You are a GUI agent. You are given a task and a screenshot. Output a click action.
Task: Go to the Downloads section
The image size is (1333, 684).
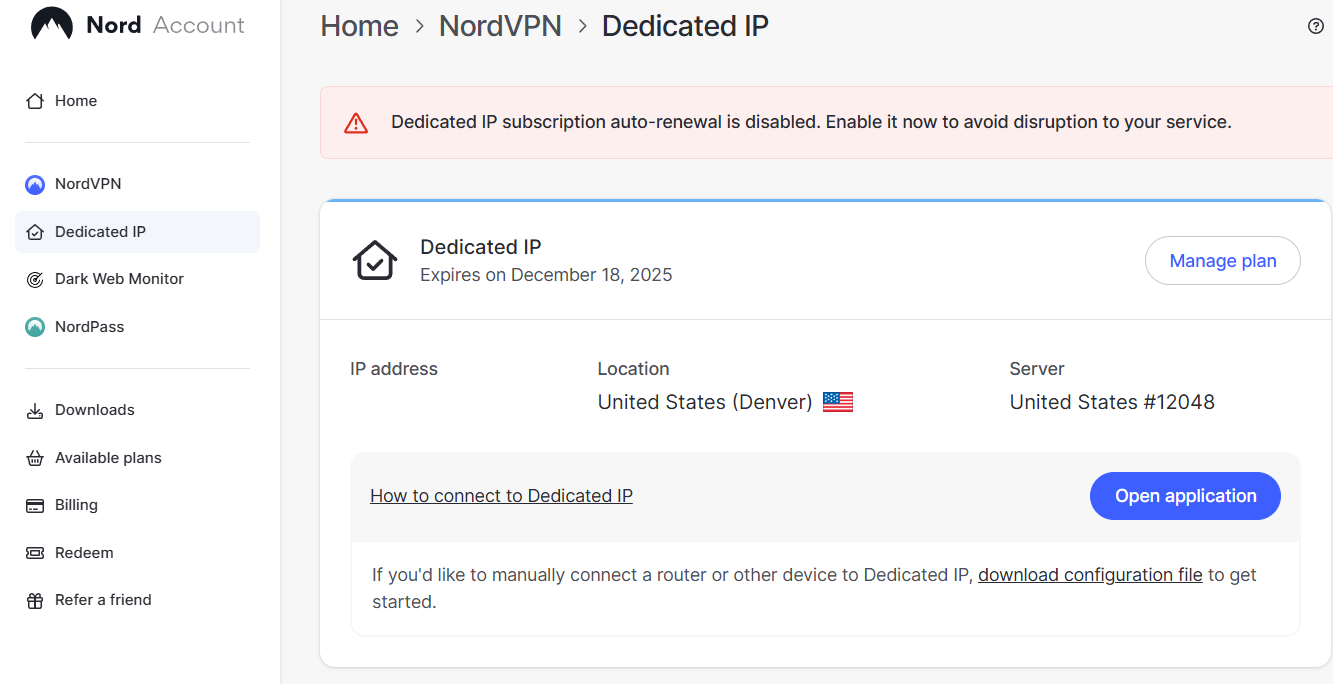click(x=94, y=409)
